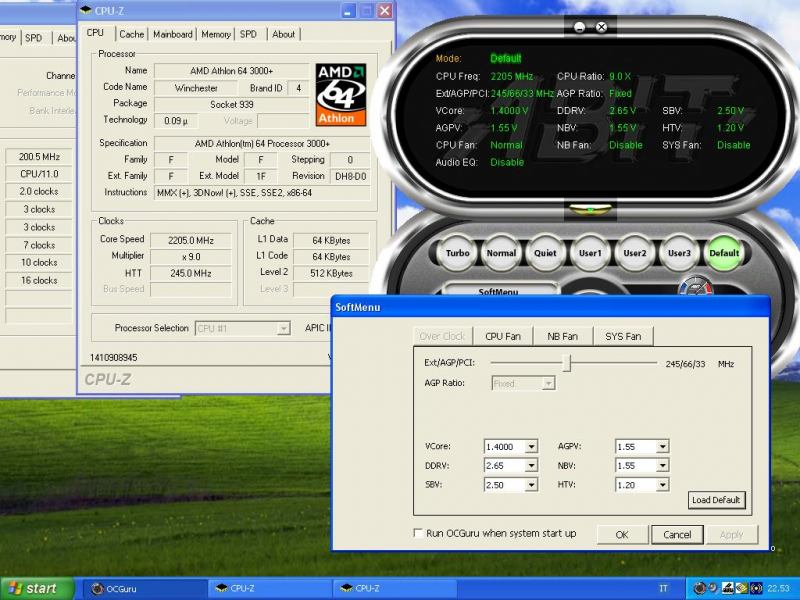Click Cancel in the SoftMenu dialog

pos(677,535)
